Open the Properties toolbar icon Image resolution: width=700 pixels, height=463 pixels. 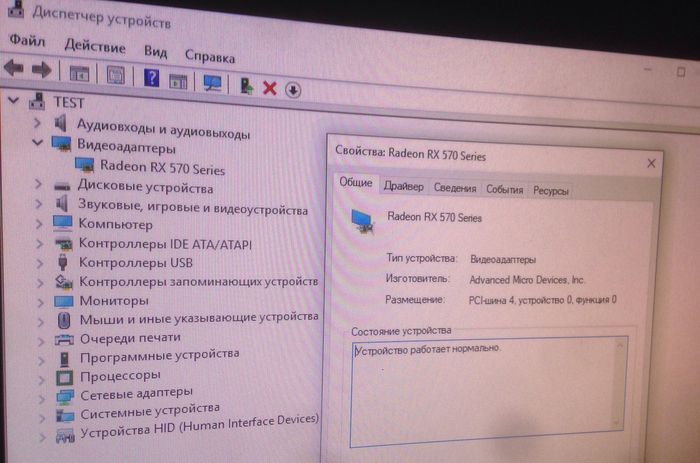[116, 75]
